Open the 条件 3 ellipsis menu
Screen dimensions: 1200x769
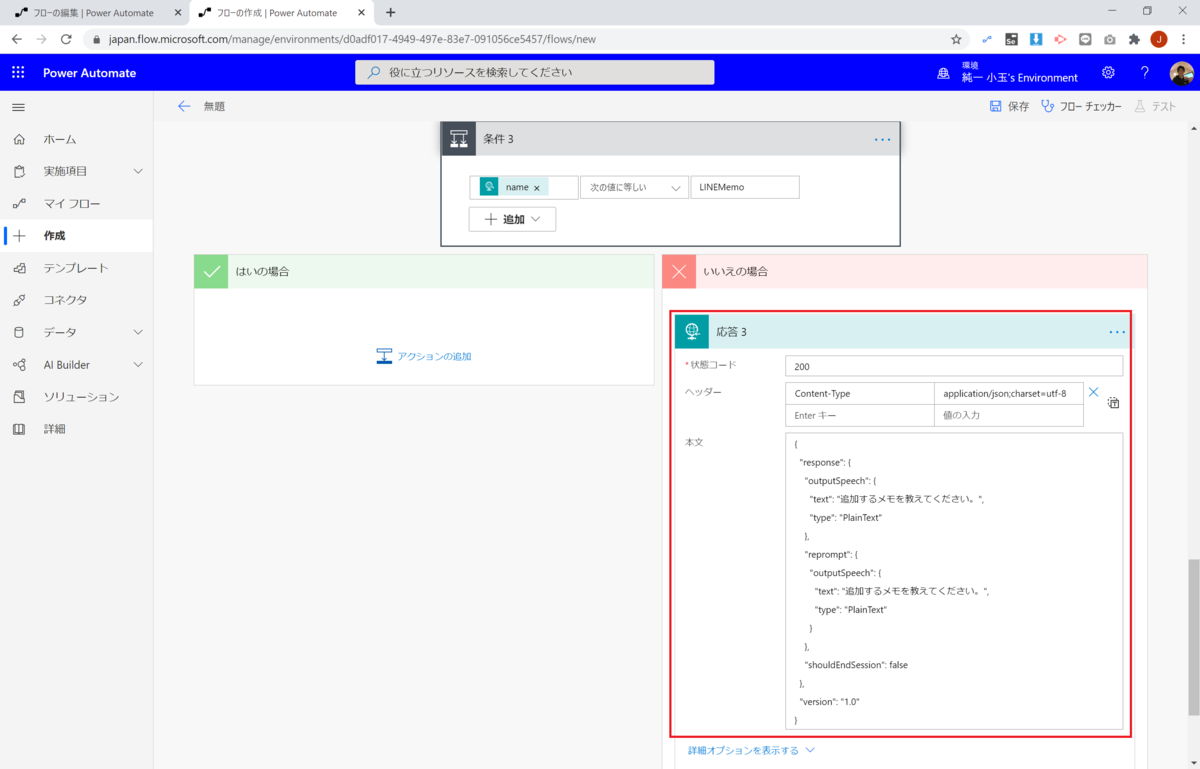(882, 139)
